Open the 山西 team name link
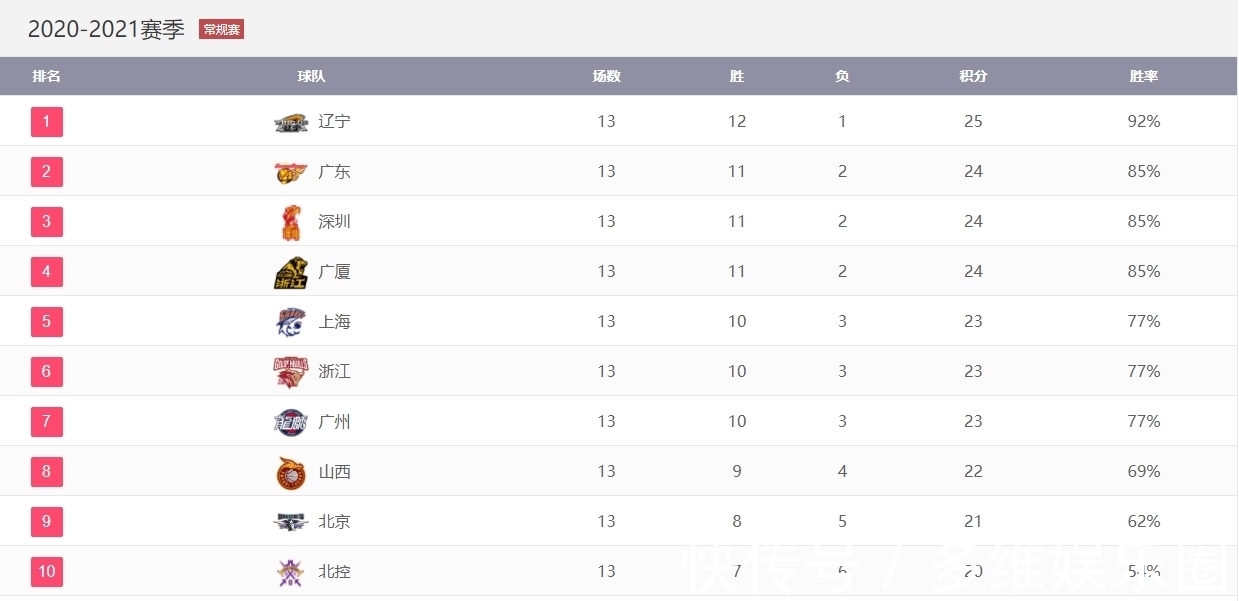The height and width of the screenshot is (601, 1239). (x=335, y=472)
